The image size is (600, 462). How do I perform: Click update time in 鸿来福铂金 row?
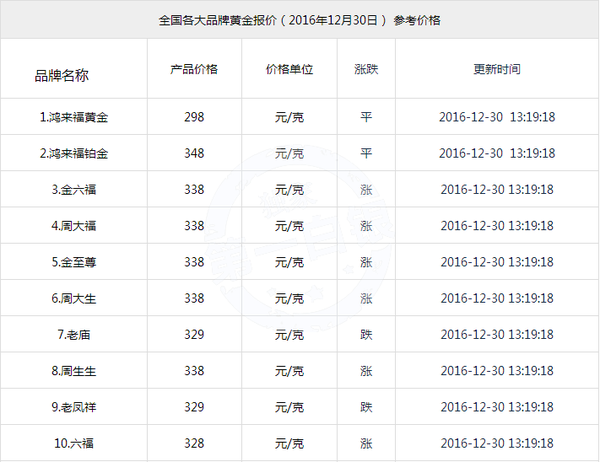pos(497,153)
